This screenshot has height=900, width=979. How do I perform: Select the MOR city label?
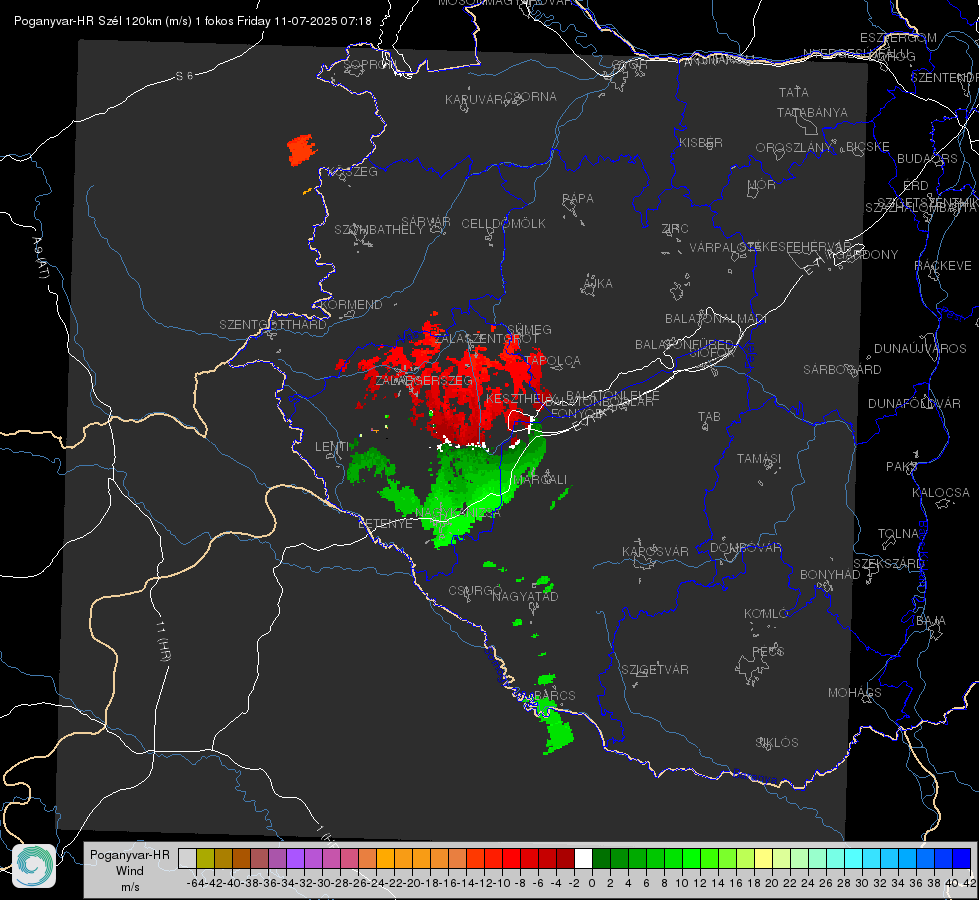click(762, 184)
